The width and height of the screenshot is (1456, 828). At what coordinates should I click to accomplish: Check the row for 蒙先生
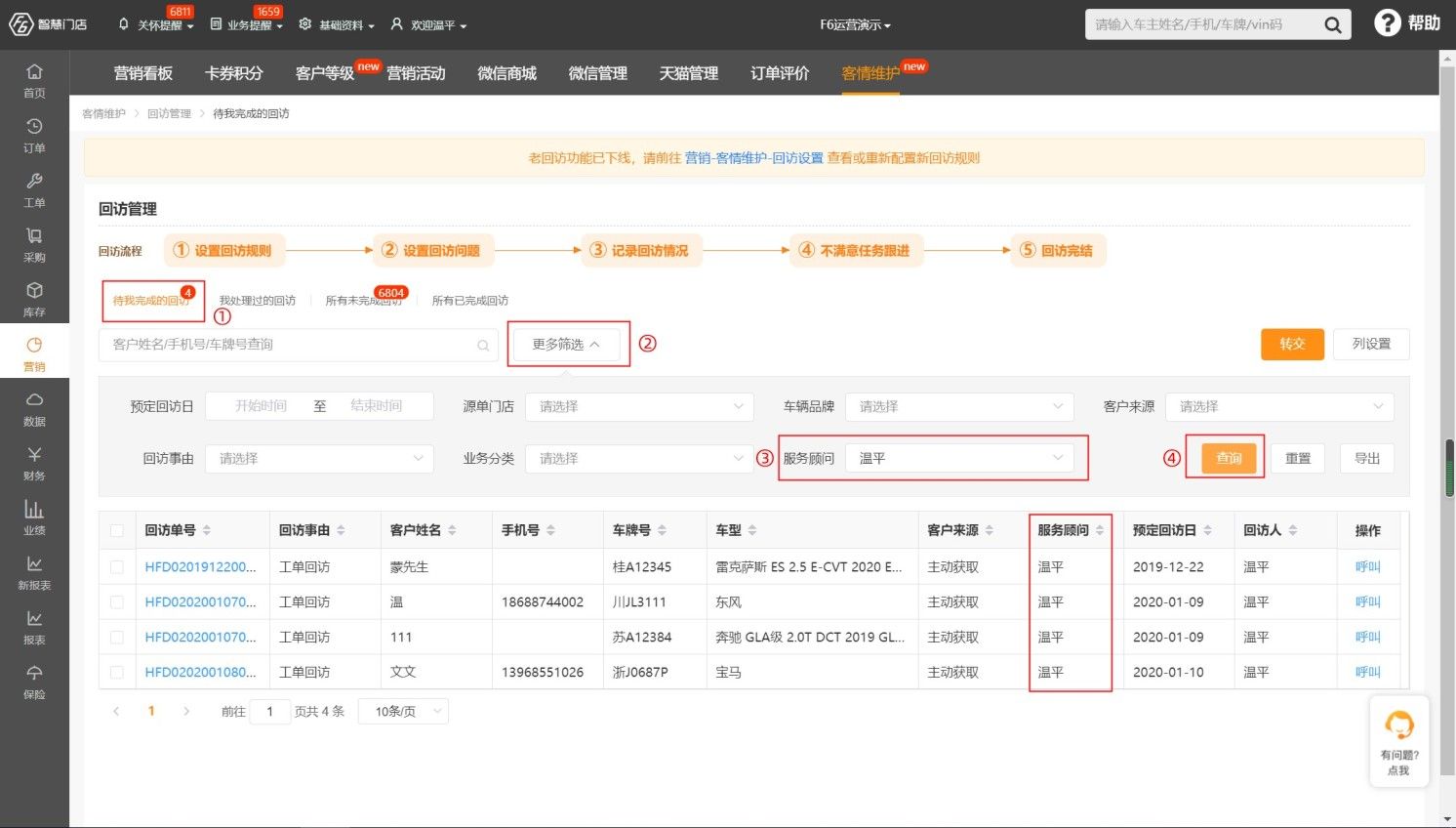point(117,566)
